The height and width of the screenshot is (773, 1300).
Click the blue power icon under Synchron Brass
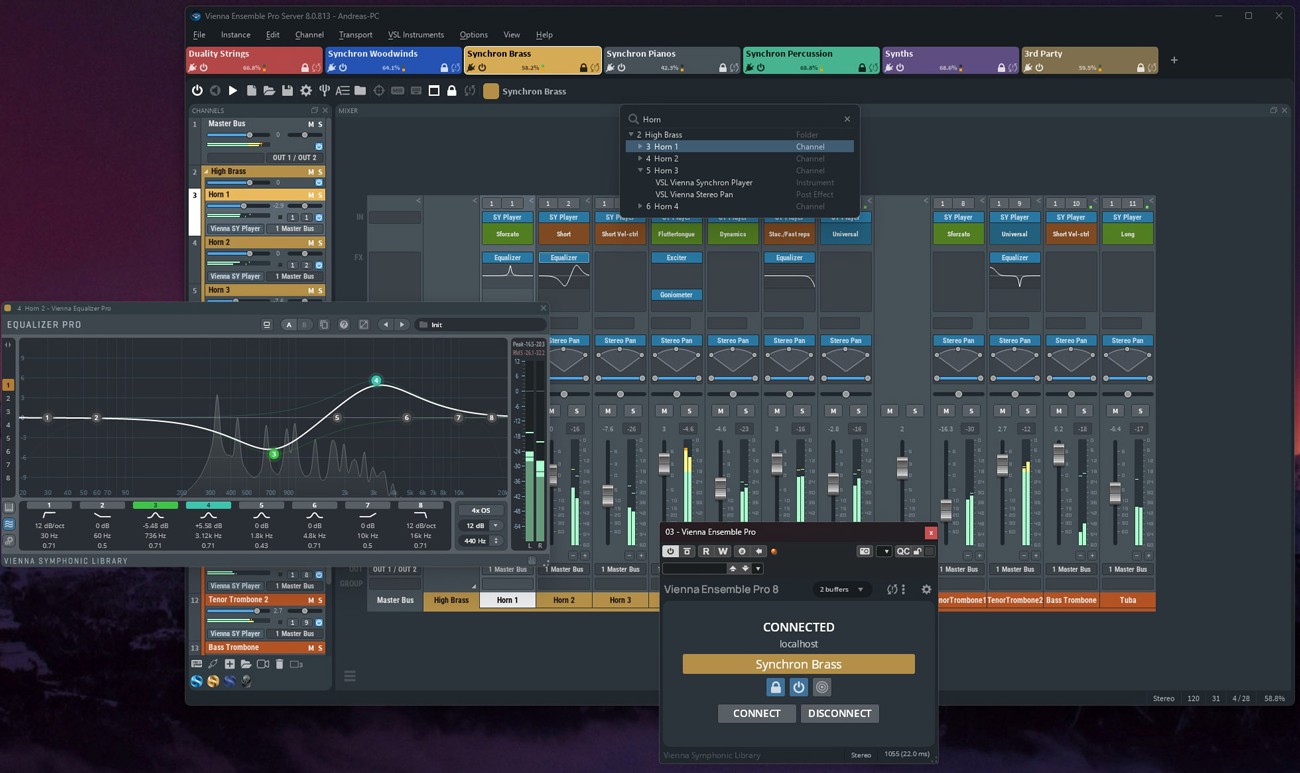(798, 687)
